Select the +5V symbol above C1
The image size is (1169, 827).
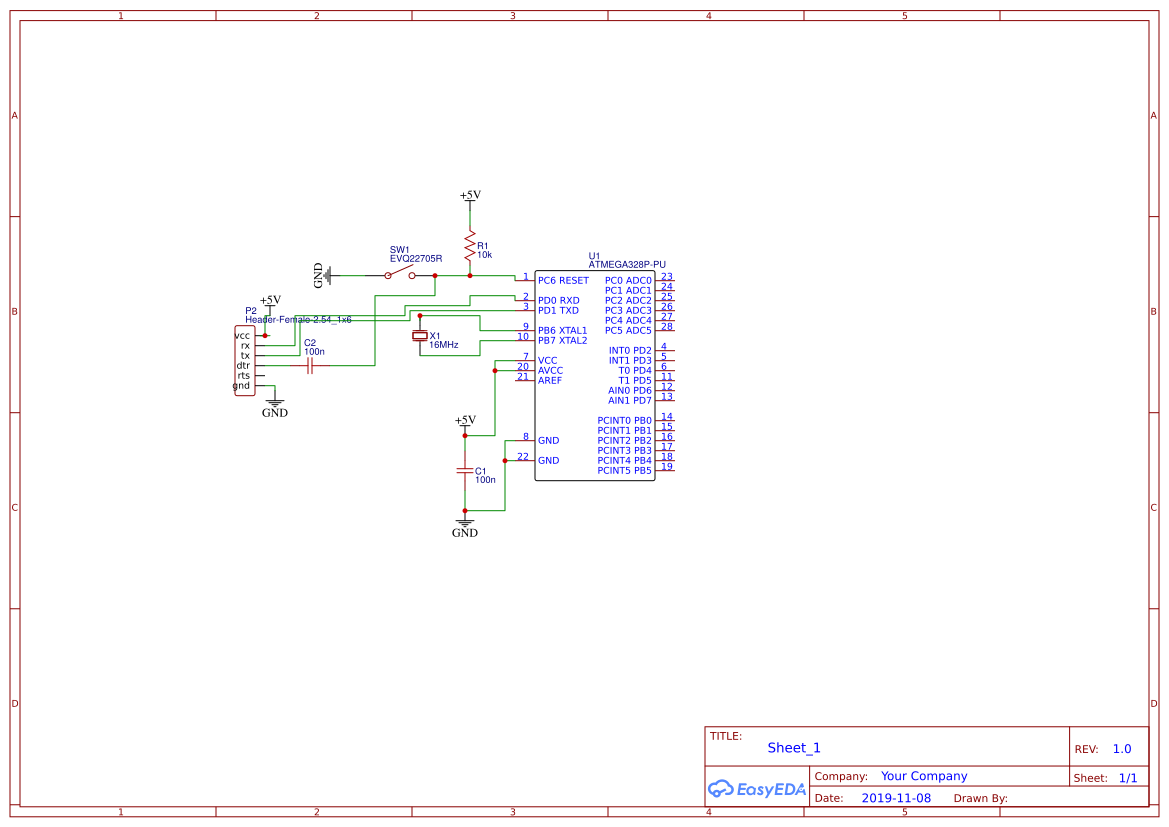coord(464,422)
